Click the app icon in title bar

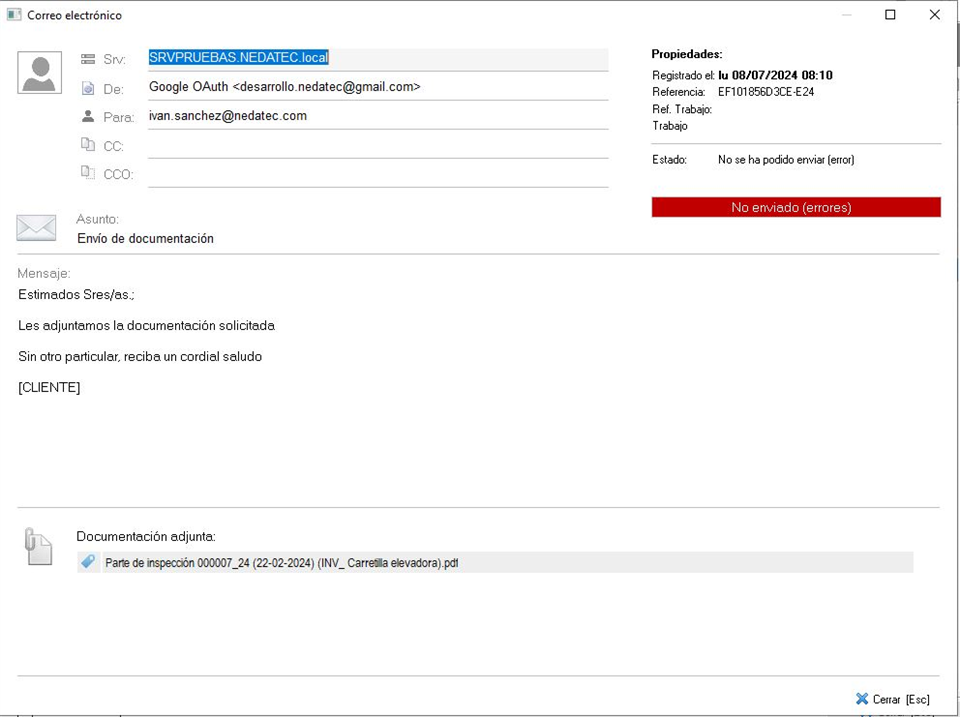click(x=14, y=15)
